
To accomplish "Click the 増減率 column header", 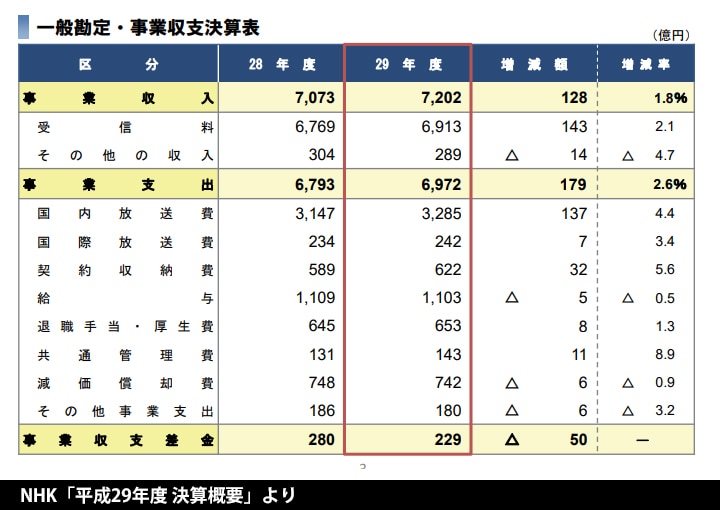I will point(646,64).
